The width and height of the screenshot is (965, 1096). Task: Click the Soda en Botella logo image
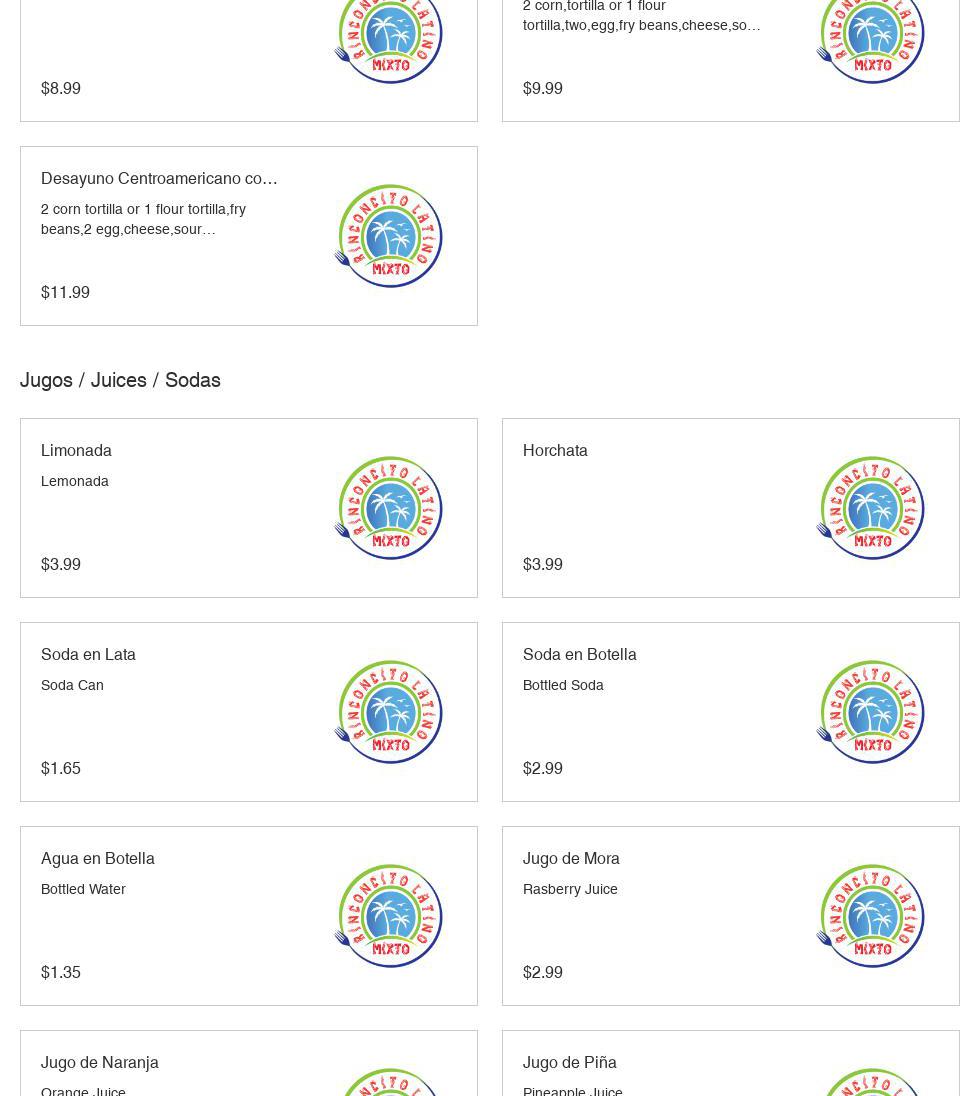click(870, 712)
